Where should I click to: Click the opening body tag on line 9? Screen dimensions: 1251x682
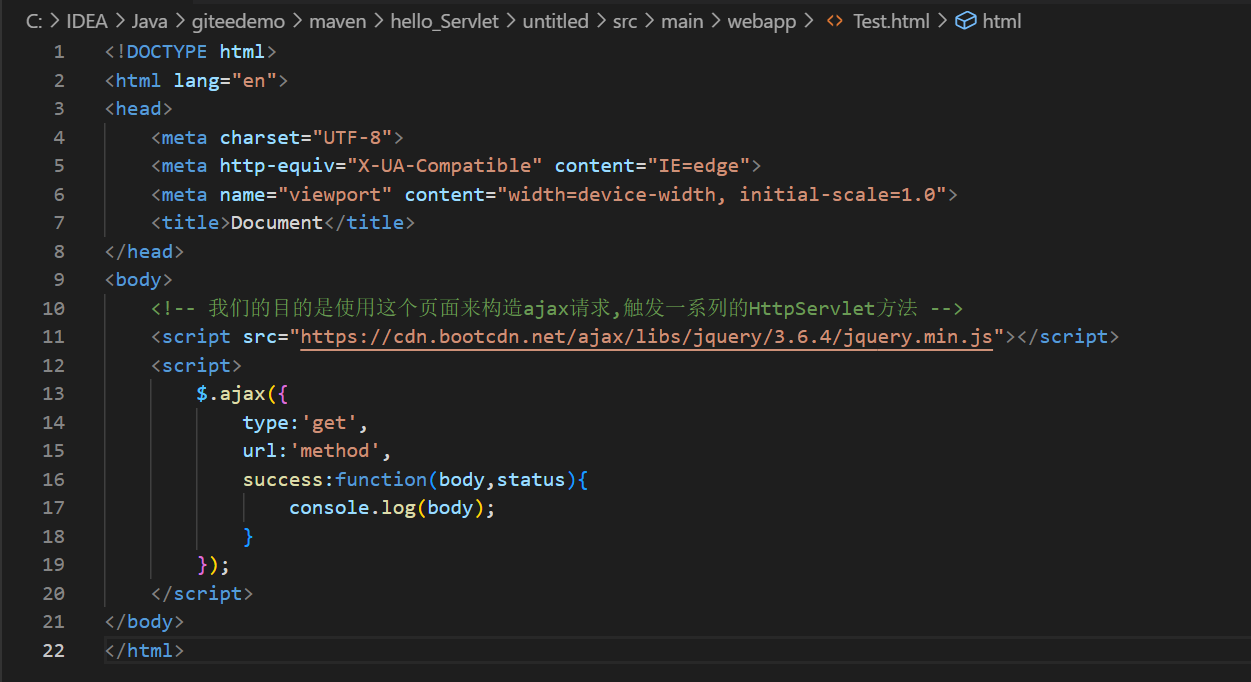pos(139,280)
